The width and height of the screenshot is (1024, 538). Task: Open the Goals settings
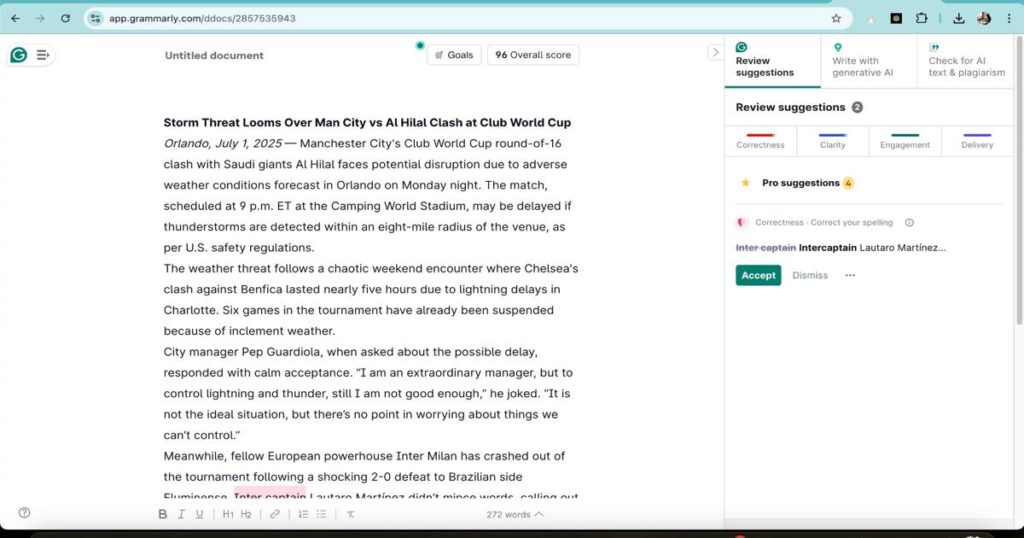(x=454, y=55)
